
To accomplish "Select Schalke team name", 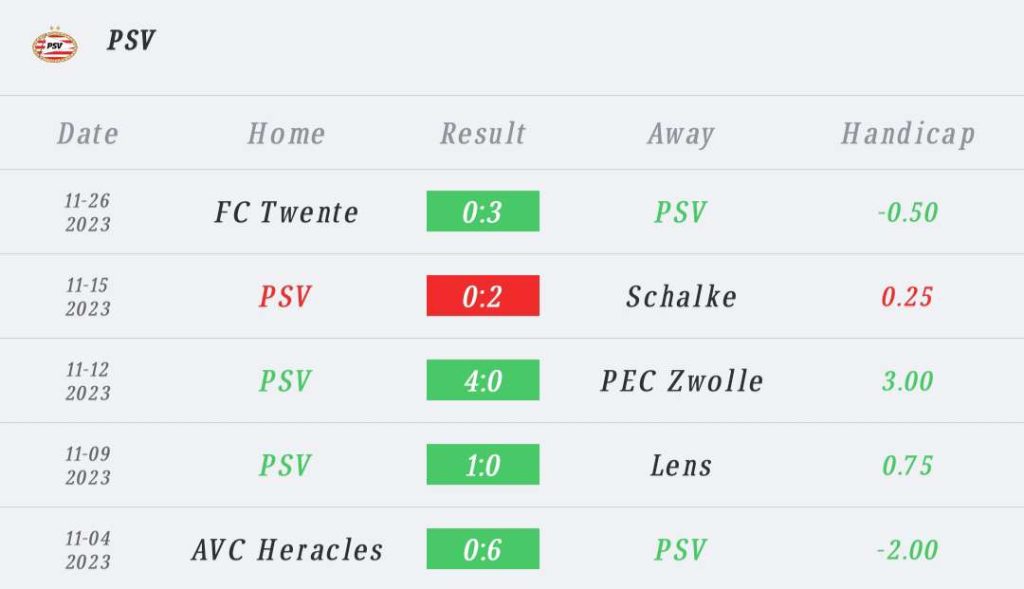I will pyautogui.click(x=681, y=296).
